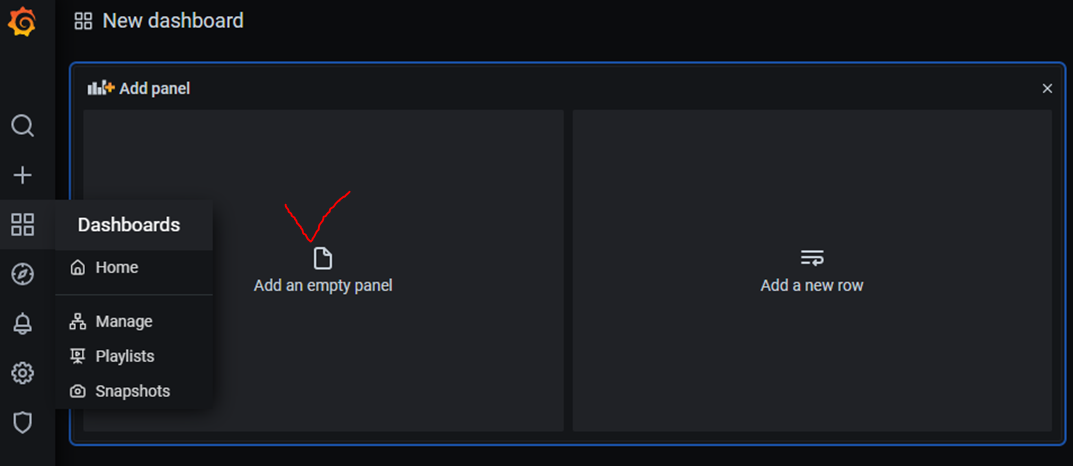The height and width of the screenshot is (466, 1073).
Task: Open Explore via the compass icon
Action: click(x=23, y=274)
